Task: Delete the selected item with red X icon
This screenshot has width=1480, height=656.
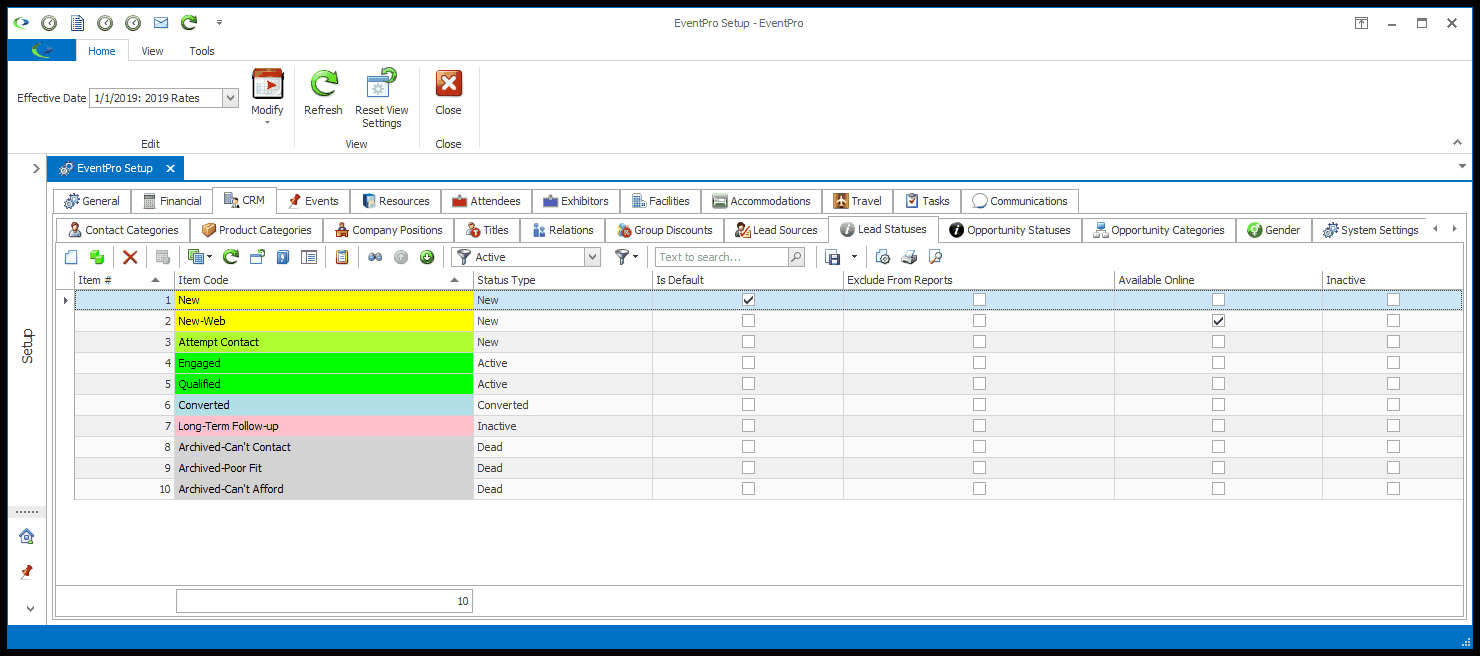Action: click(x=130, y=257)
